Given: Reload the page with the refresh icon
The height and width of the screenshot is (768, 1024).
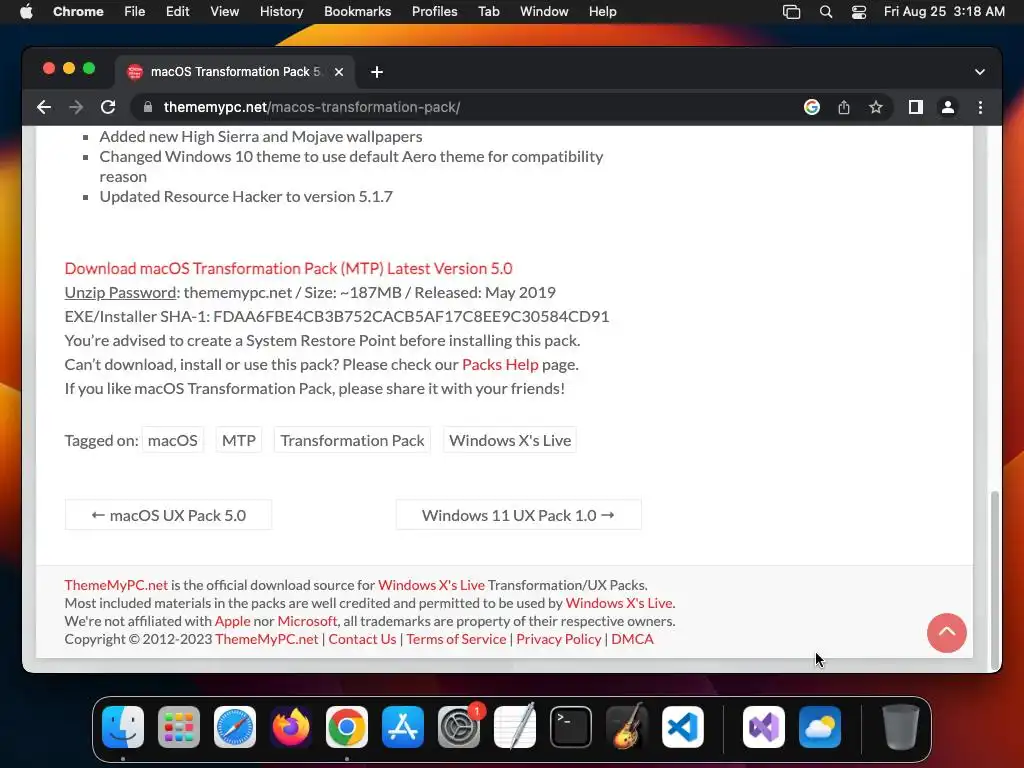Looking at the screenshot, I should tap(108, 107).
